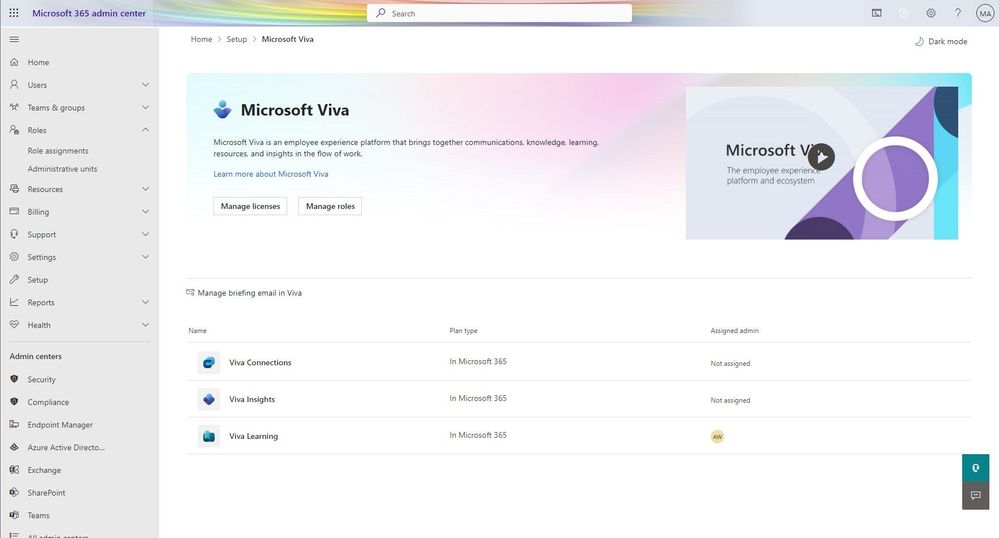Open the teal help assistant button

click(x=975, y=468)
